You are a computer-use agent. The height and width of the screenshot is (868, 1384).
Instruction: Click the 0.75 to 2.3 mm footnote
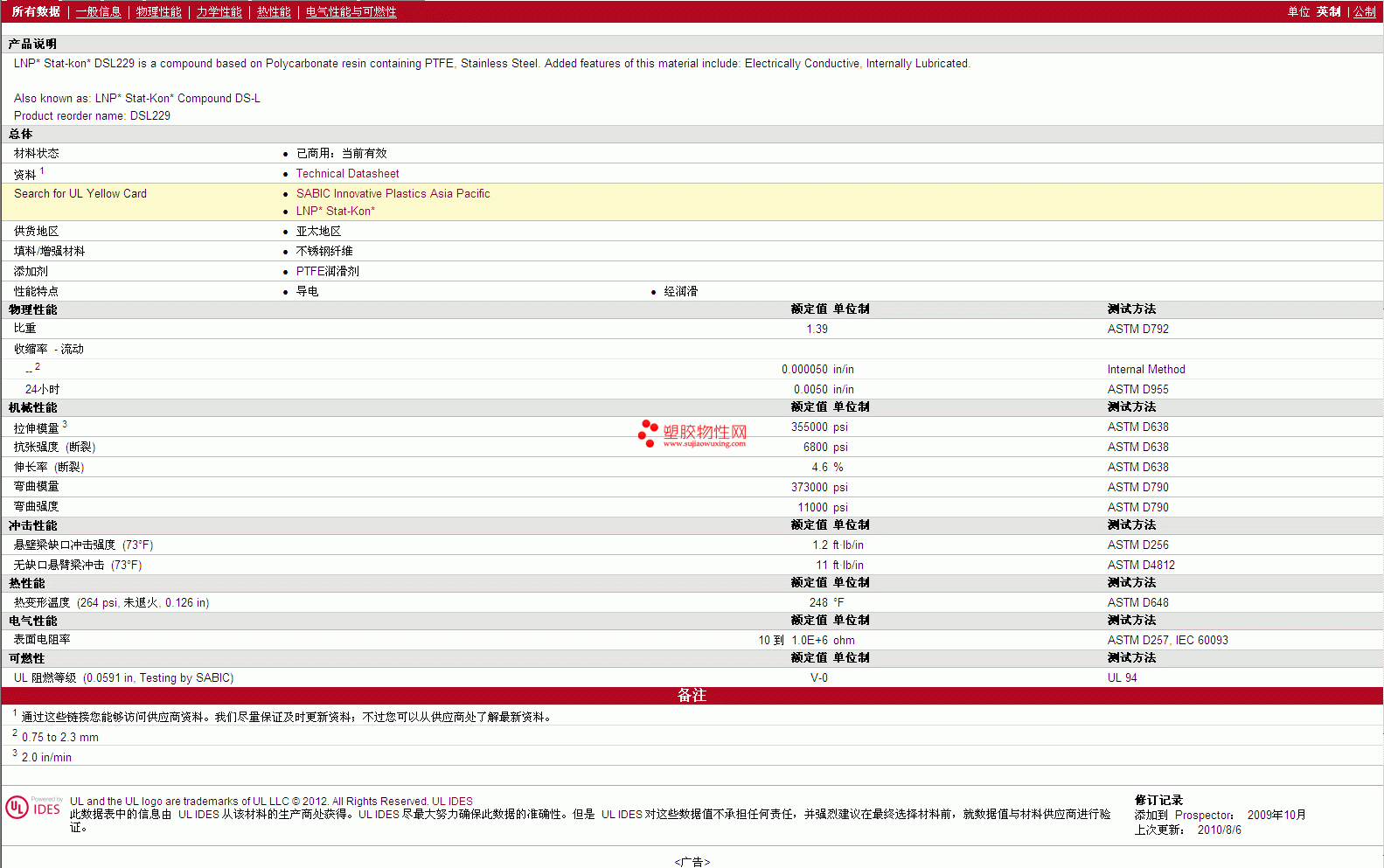(59, 738)
